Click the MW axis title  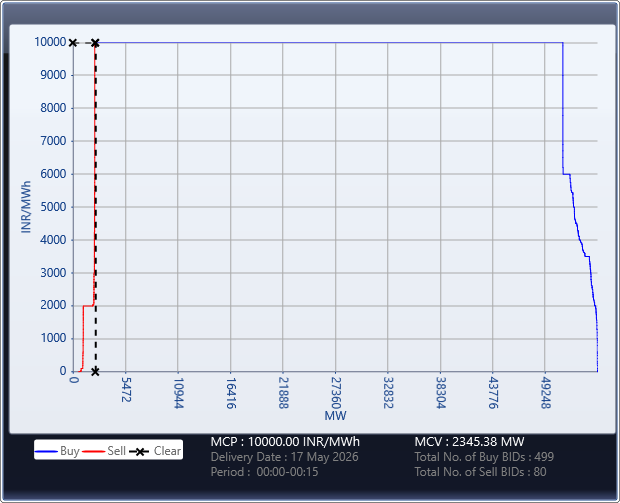335,416
